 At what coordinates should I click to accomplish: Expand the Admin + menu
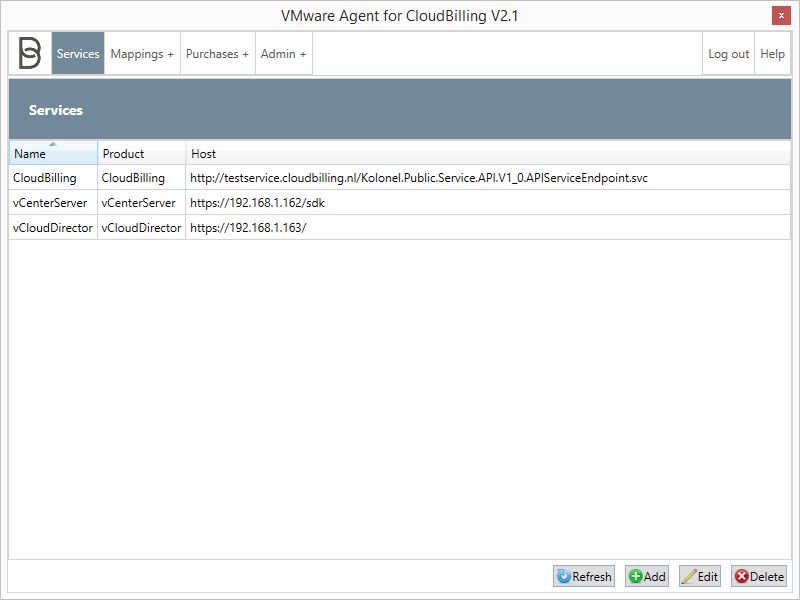284,54
